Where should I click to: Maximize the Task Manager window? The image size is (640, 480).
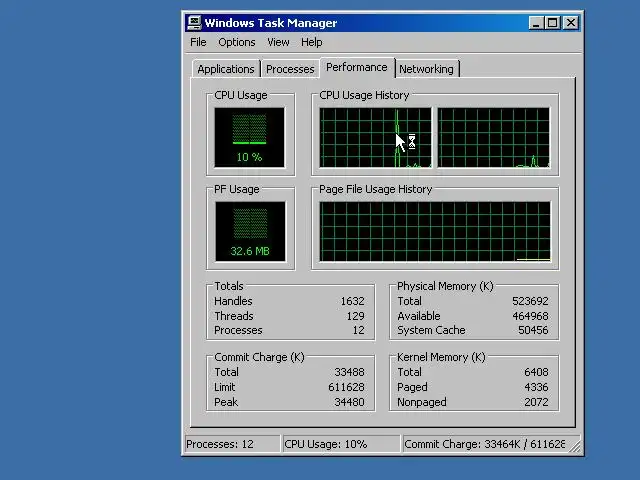553,23
